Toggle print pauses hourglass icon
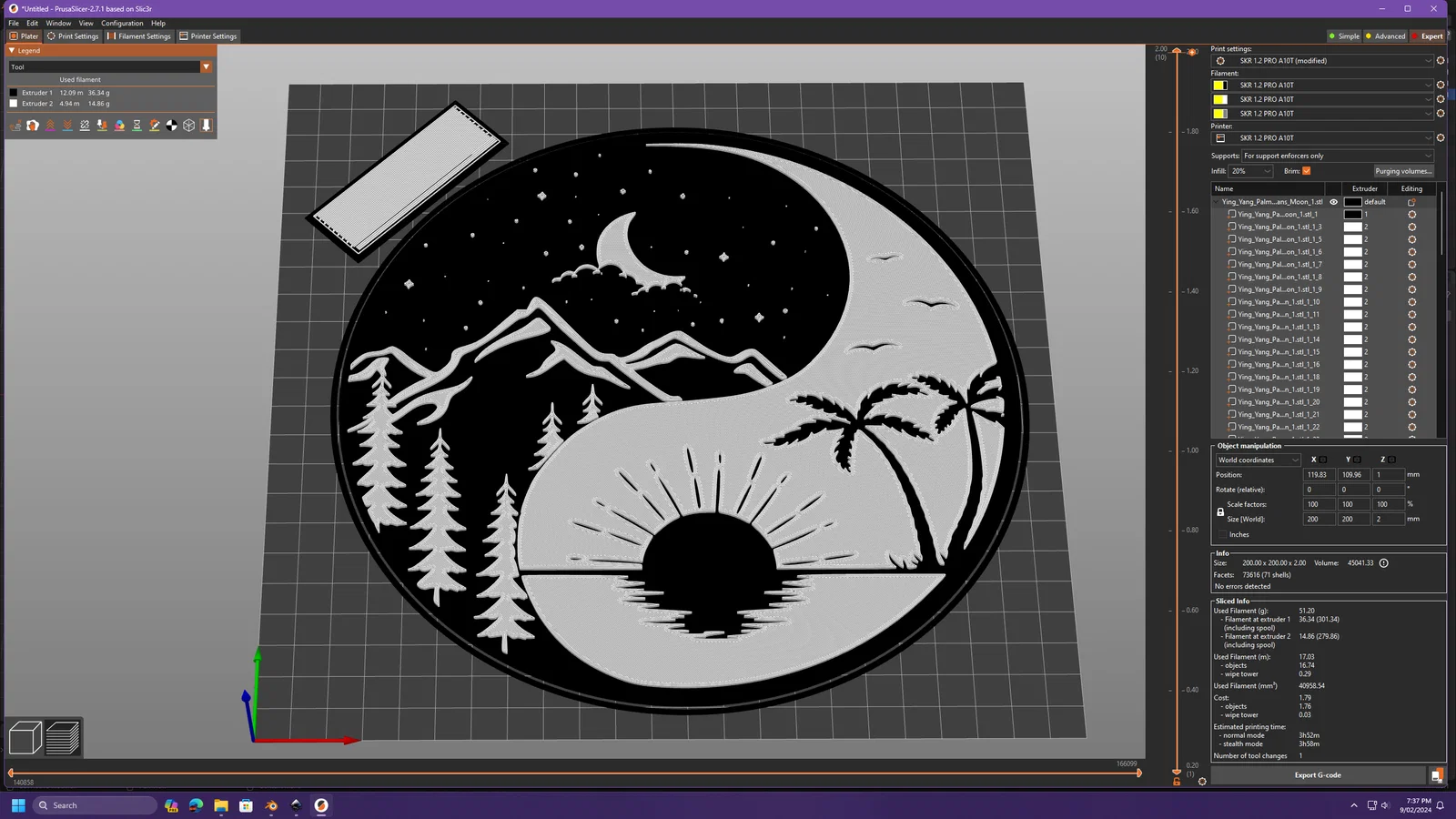 click(136, 126)
